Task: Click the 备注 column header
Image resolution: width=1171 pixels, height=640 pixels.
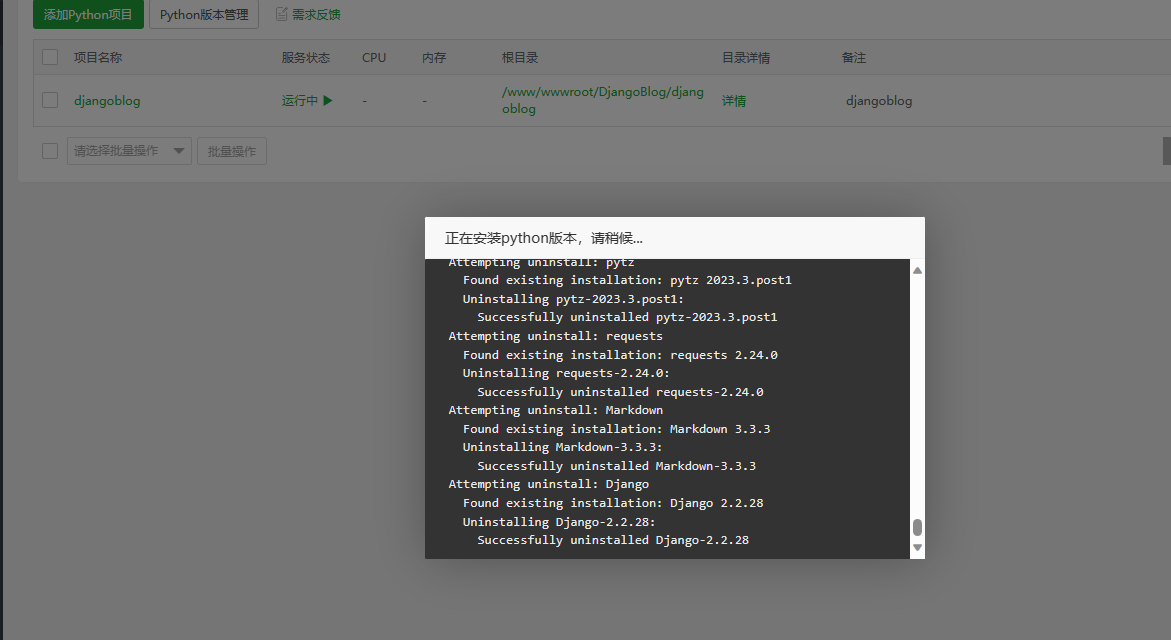Action: pyautogui.click(x=854, y=58)
